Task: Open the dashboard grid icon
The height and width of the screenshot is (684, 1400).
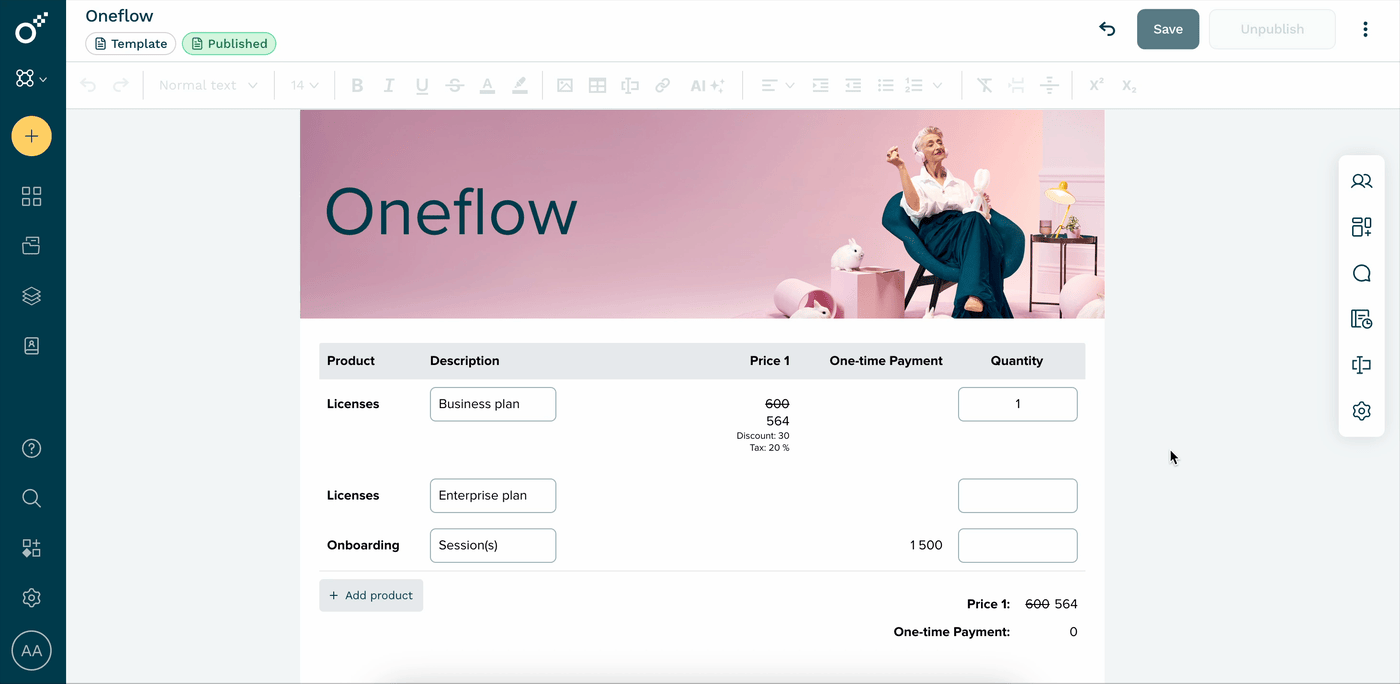Action: tap(31, 196)
